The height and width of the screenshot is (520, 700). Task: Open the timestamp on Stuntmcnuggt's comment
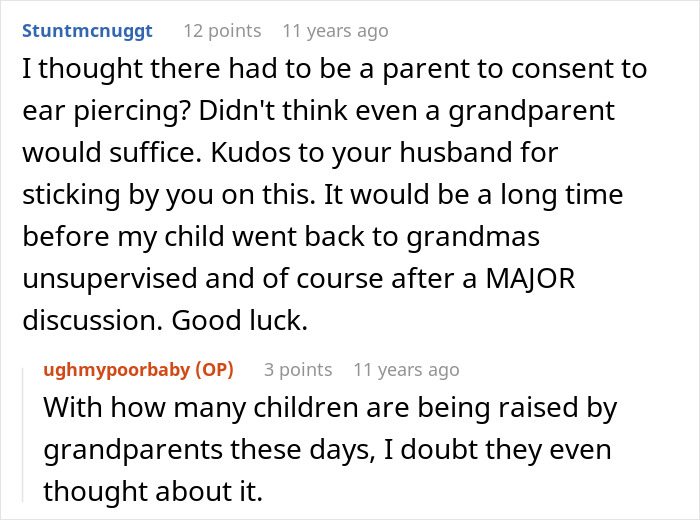(335, 31)
